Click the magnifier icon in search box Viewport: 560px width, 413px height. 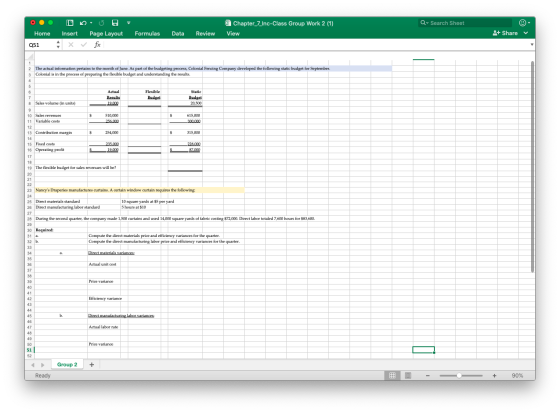[x=423, y=23]
